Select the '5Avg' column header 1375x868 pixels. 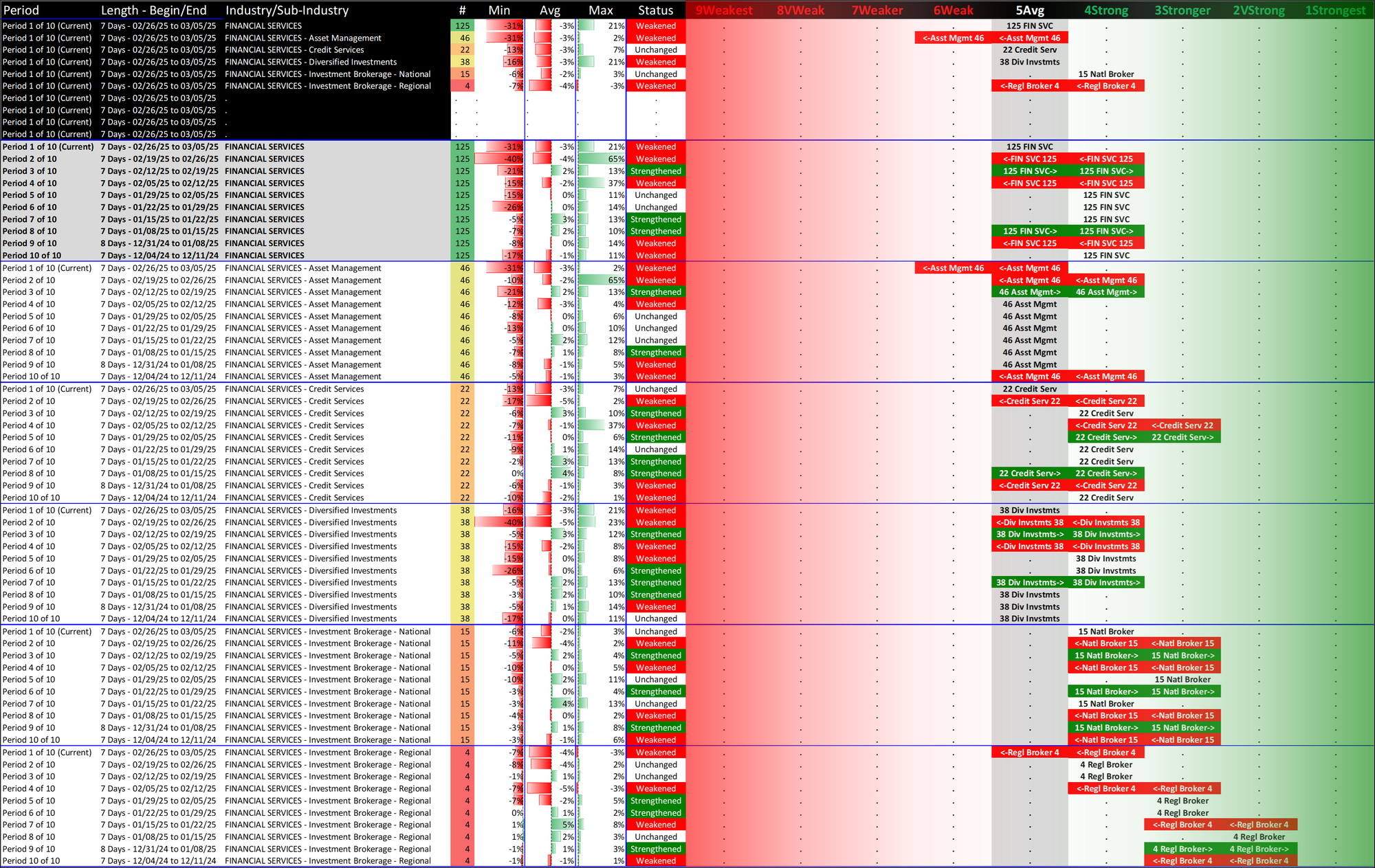pos(1029,10)
